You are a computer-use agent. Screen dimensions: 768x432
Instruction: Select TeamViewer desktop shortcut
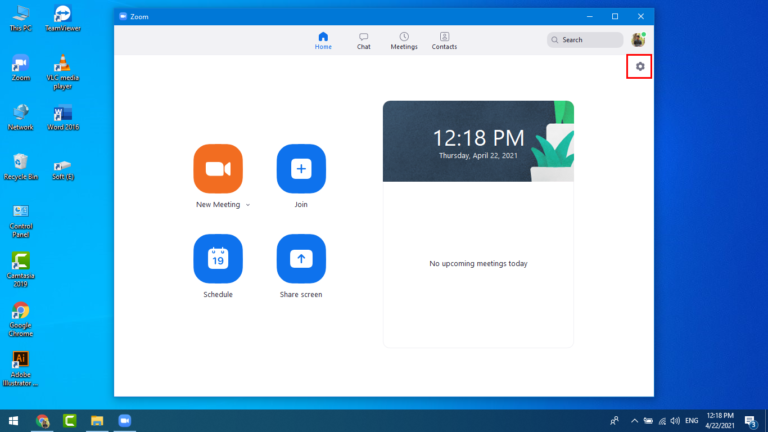coord(63,19)
